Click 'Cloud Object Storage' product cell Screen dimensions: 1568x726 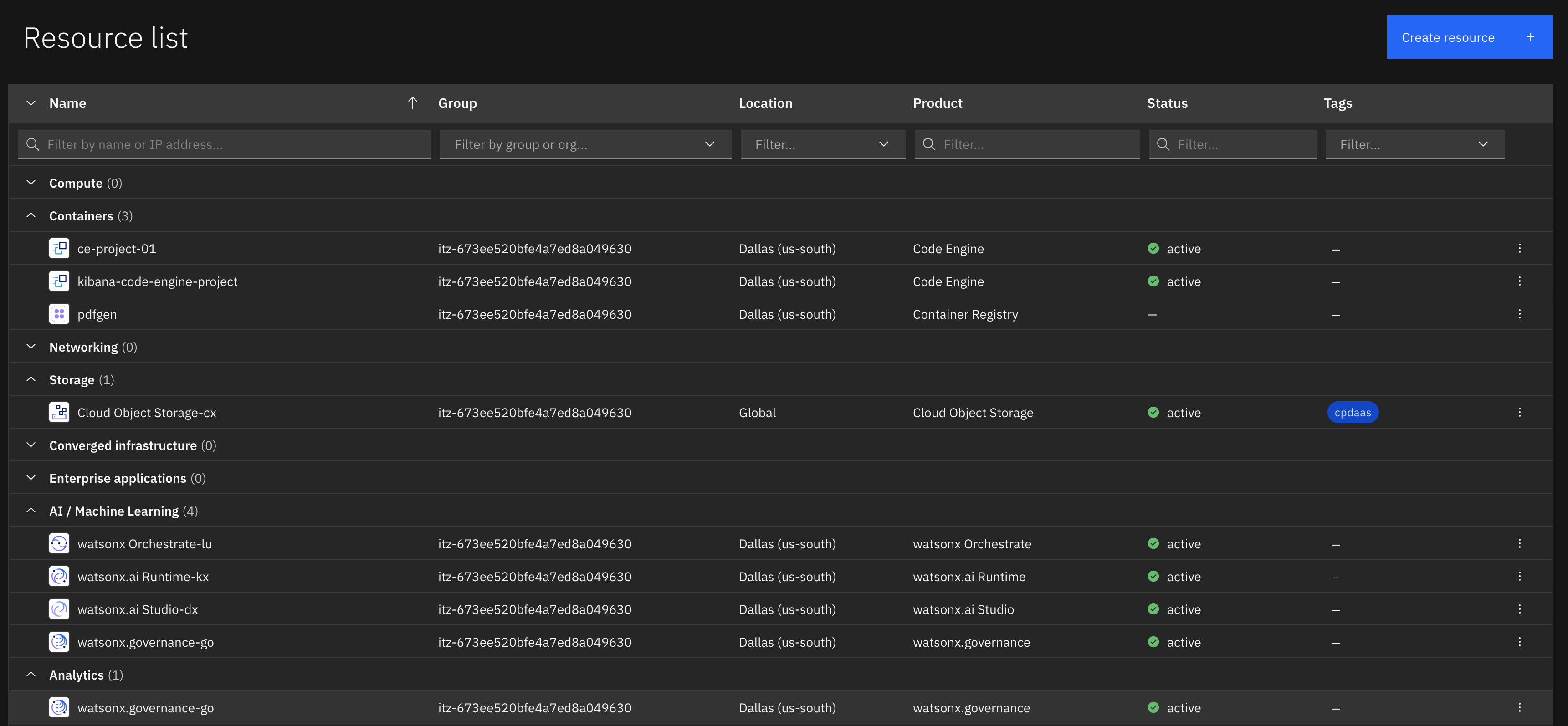[973, 413]
